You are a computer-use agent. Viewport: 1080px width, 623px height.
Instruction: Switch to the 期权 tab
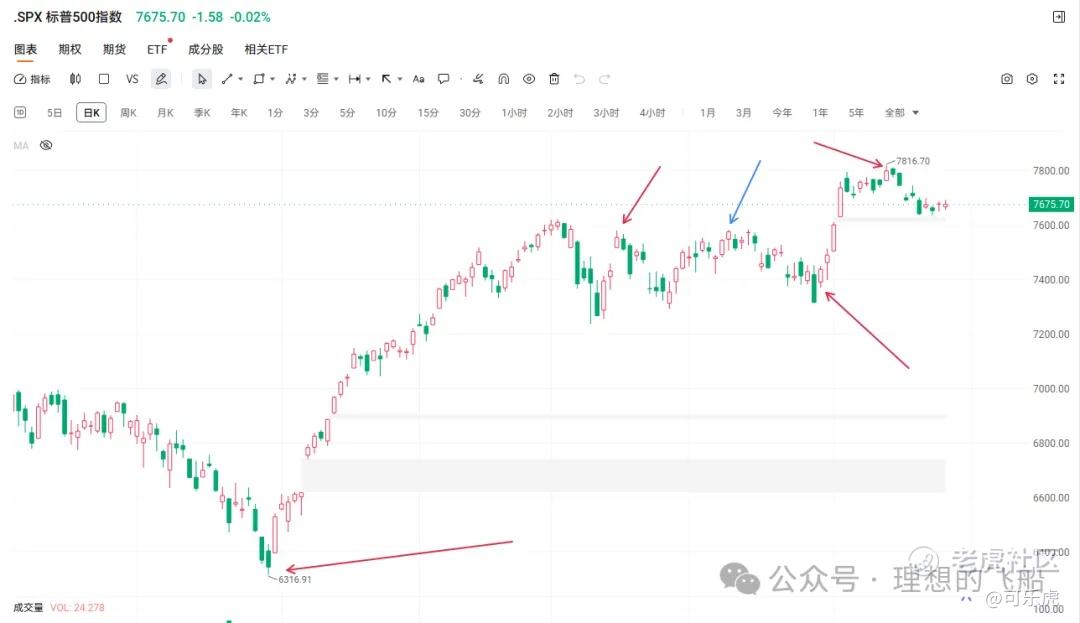point(70,50)
